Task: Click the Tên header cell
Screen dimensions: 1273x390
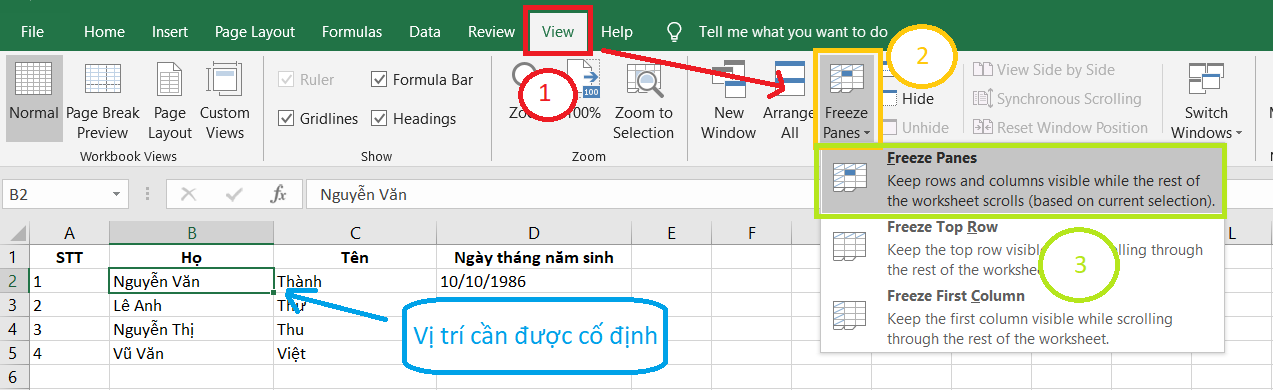Action: pyautogui.click(x=355, y=258)
